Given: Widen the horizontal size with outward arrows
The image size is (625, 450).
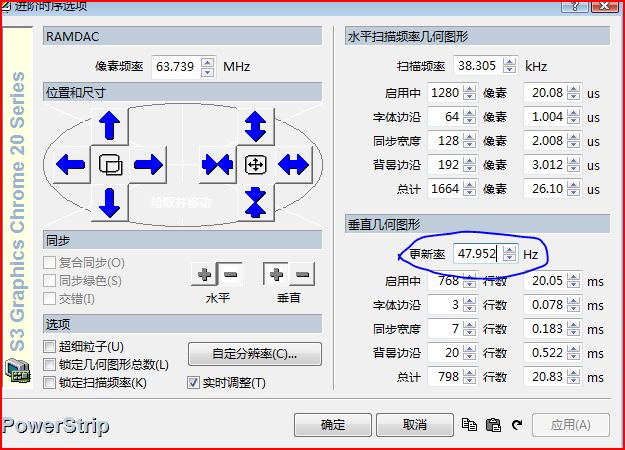Looking at the screenshot, I should click(x=294, y=164).
